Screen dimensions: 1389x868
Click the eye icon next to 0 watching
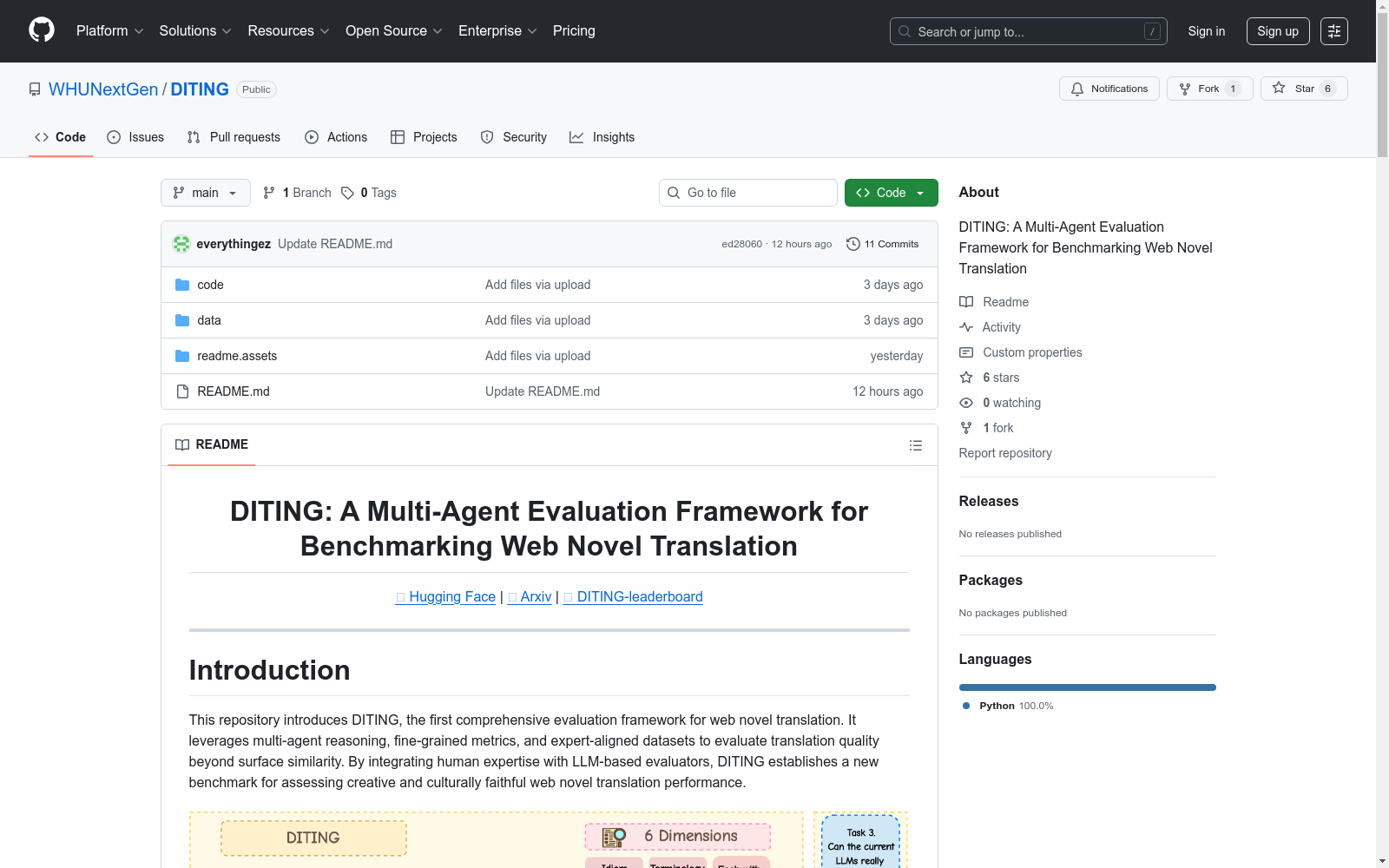(966, 403)
